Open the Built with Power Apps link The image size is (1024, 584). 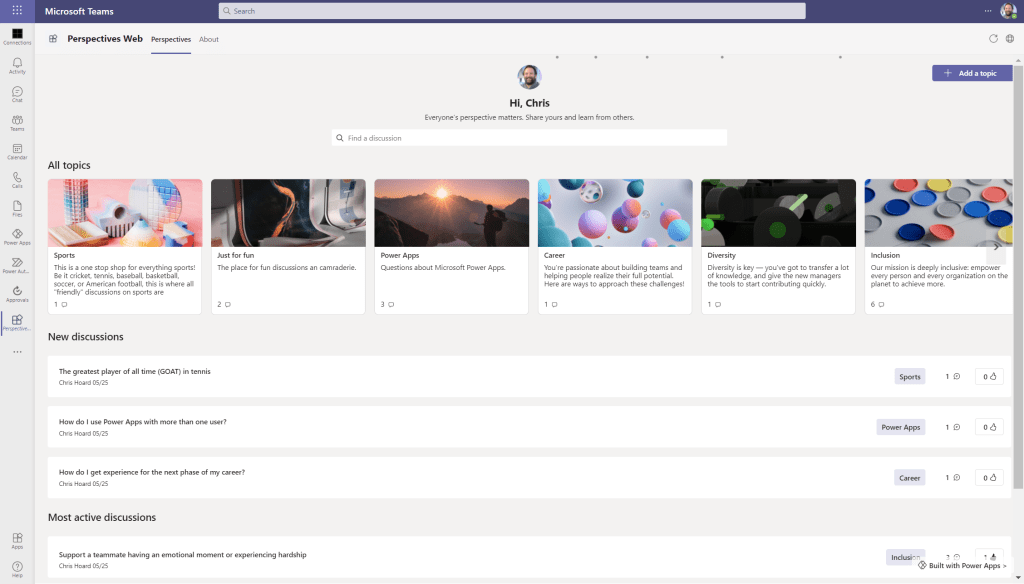pos(962,566)
